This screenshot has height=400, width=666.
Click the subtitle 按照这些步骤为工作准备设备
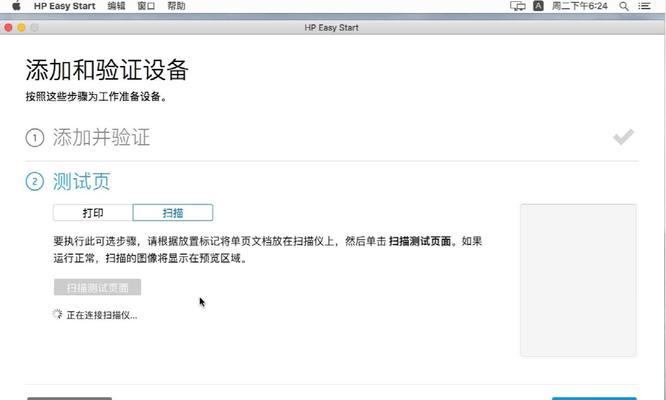96,96
